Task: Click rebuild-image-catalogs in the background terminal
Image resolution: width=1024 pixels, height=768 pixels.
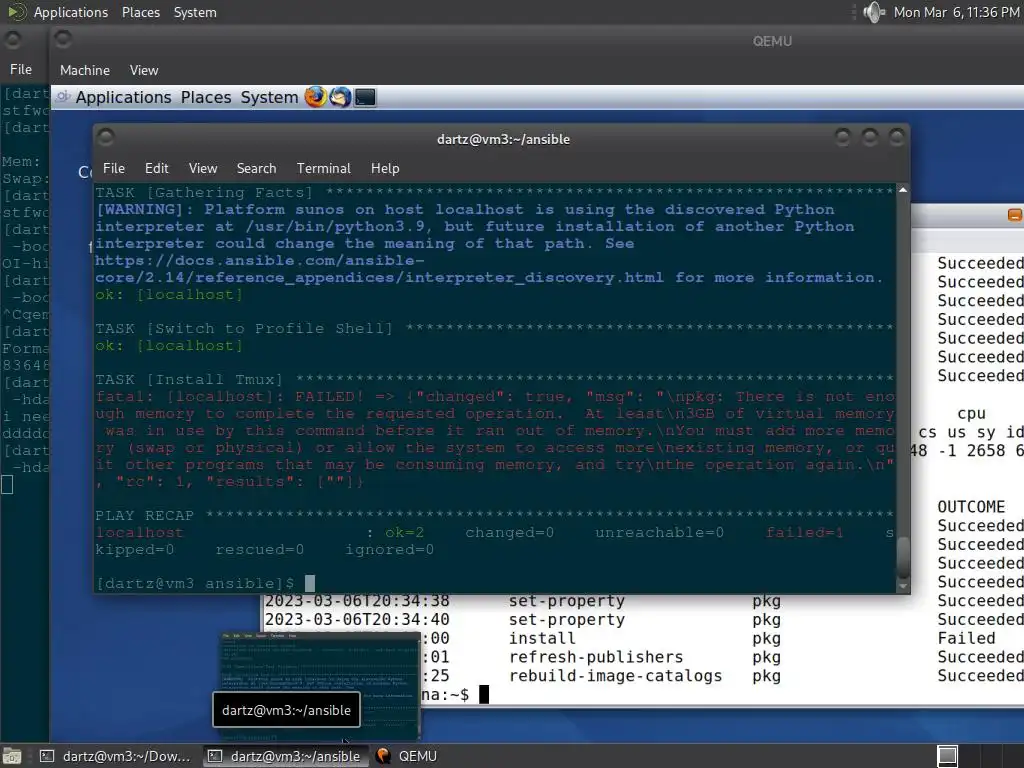Action: pos(615,676)
